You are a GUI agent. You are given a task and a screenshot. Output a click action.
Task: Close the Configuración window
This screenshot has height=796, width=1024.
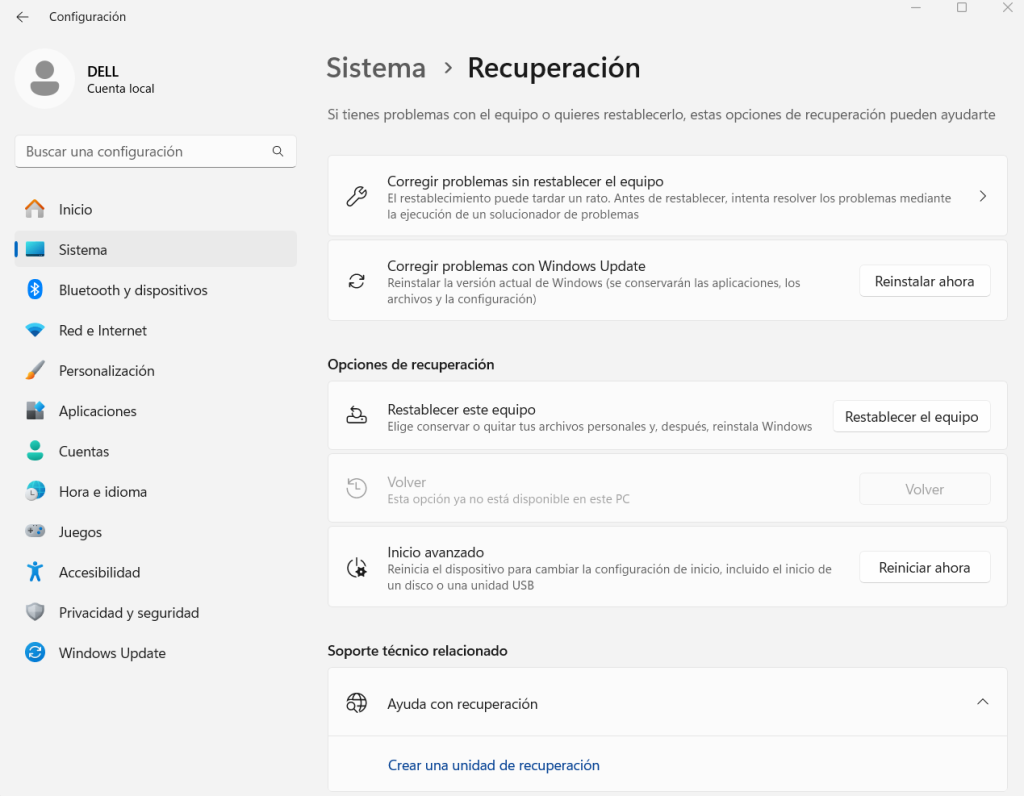[x=1007, y=8]
